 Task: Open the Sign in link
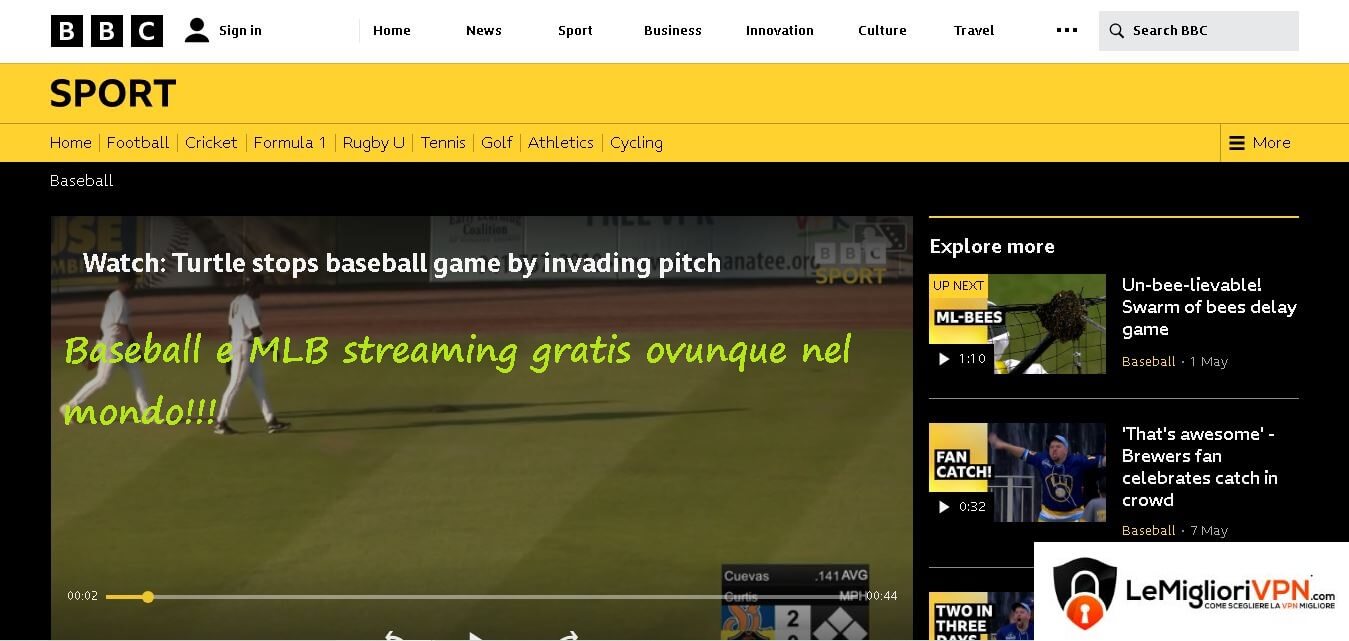click(x=240, y=31)
